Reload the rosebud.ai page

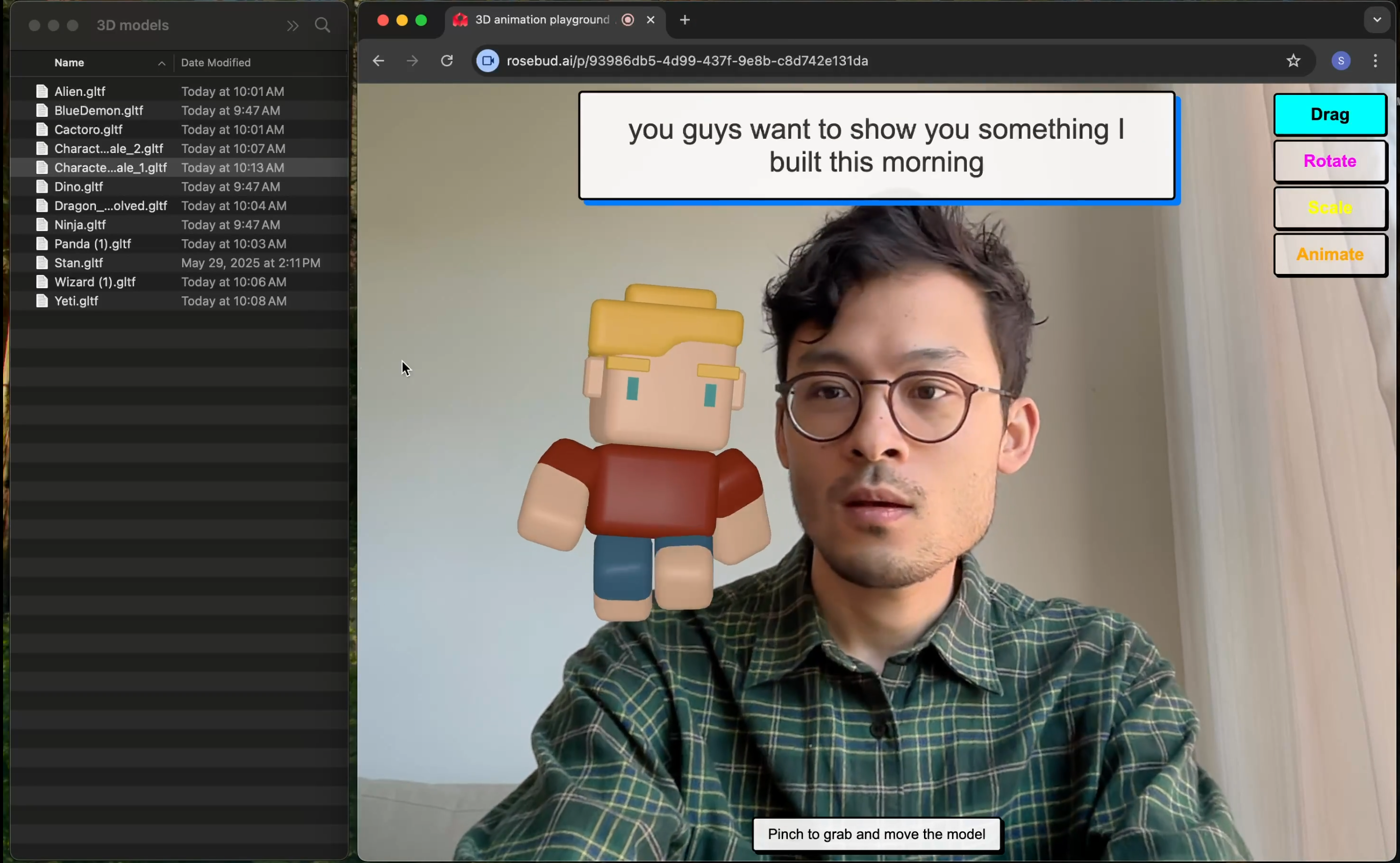pos(447,61)
